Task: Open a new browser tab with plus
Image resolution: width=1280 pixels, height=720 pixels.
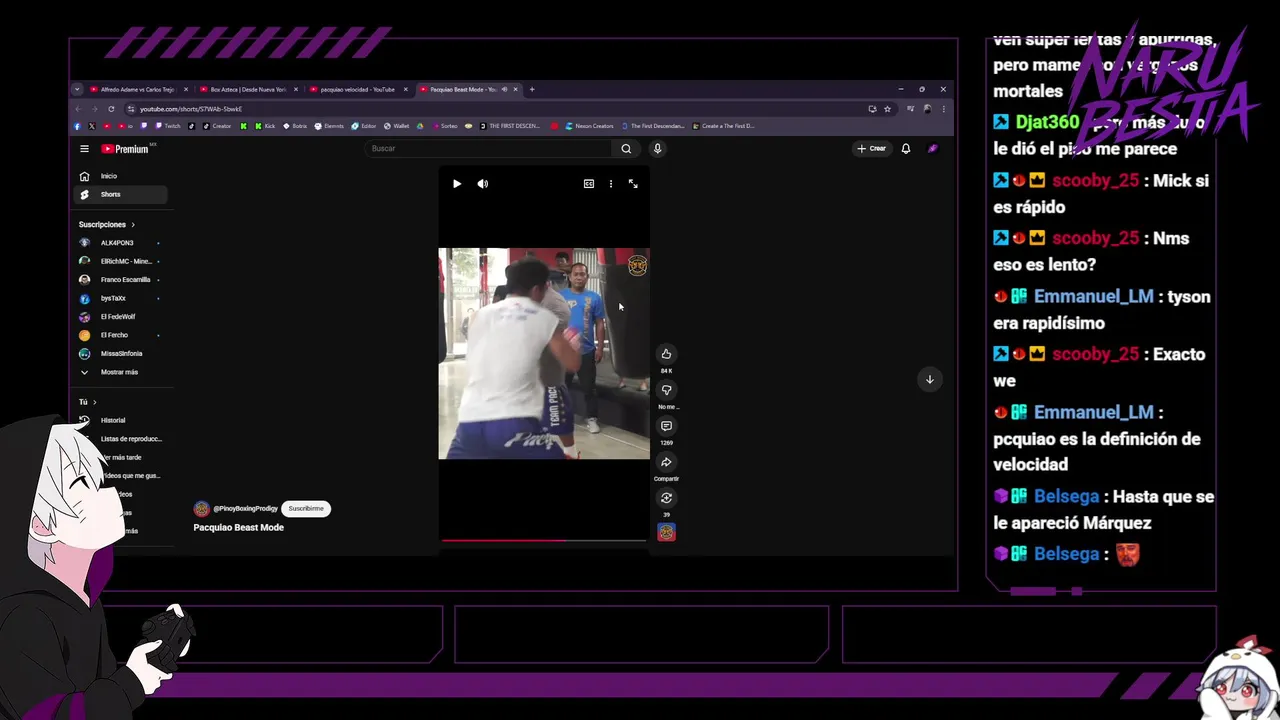Action: [532, 89]
